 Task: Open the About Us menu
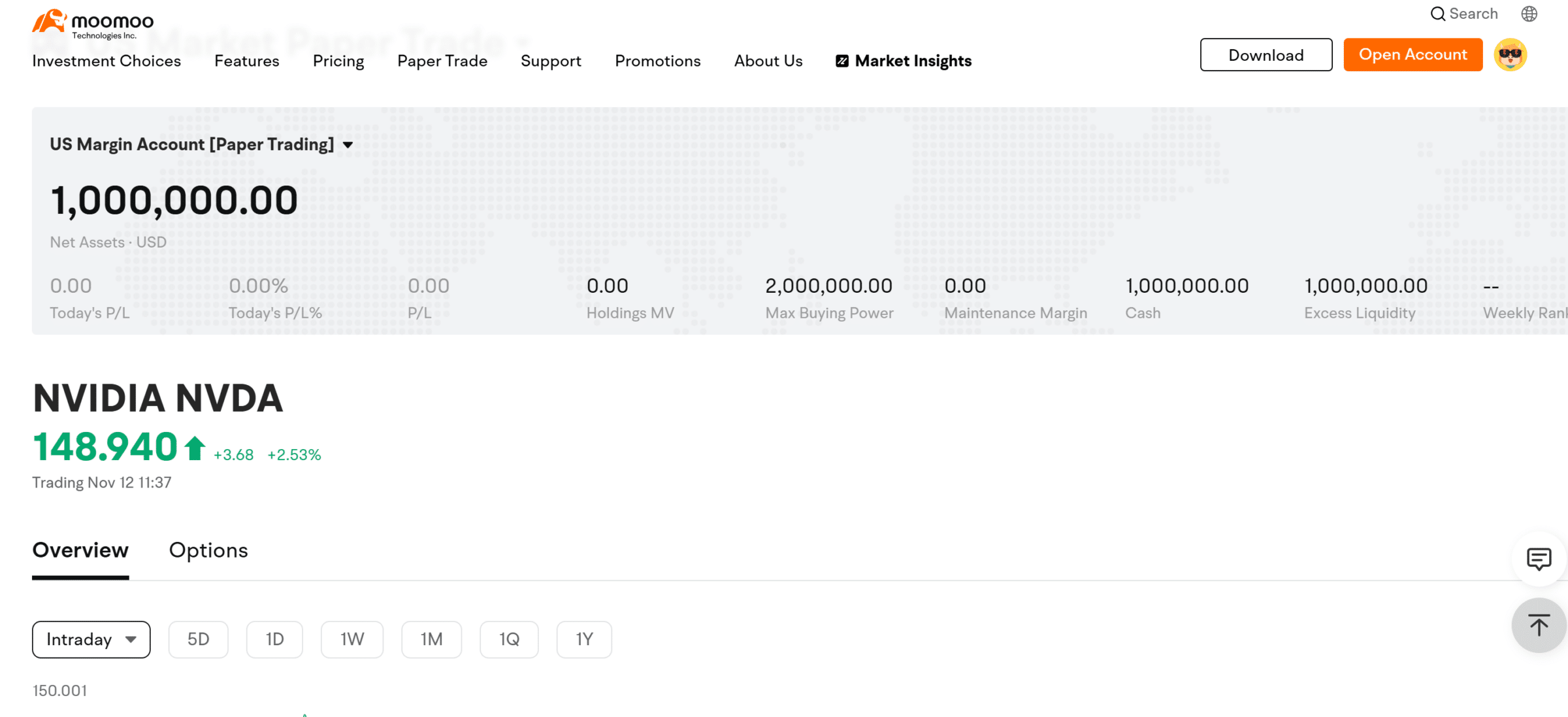click(x=768, y=61)
